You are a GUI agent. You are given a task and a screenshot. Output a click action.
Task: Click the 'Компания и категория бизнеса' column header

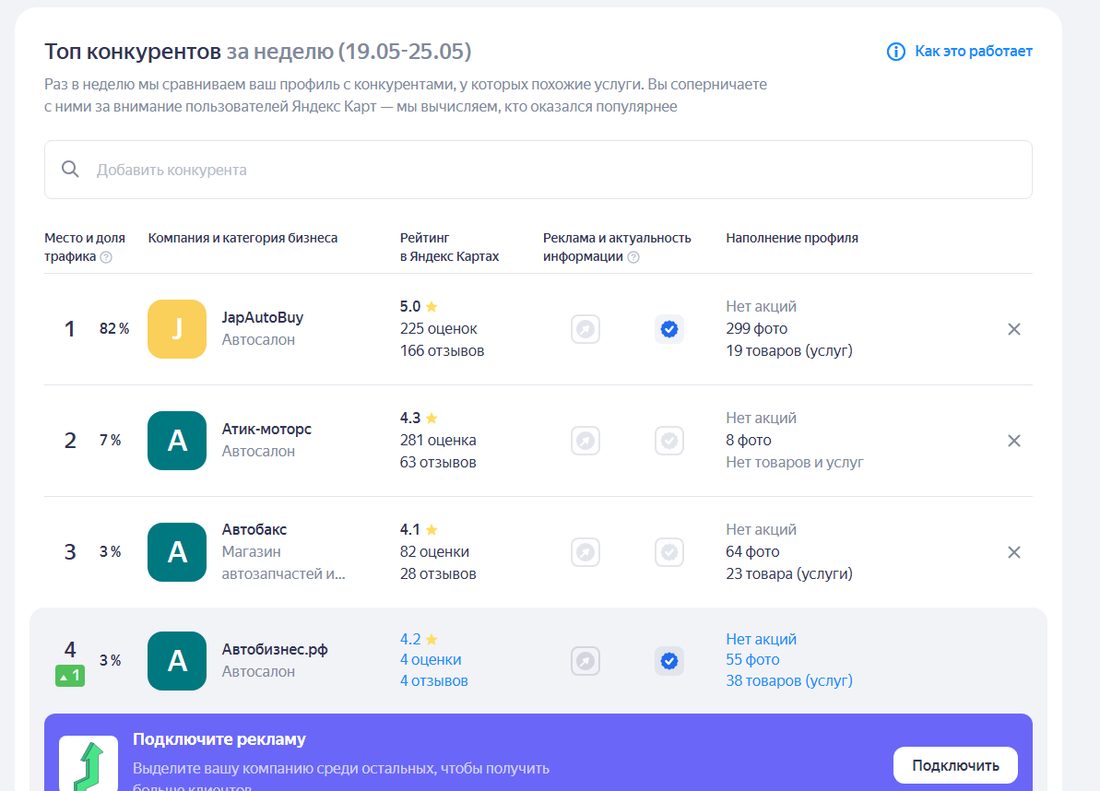(243, 238)
